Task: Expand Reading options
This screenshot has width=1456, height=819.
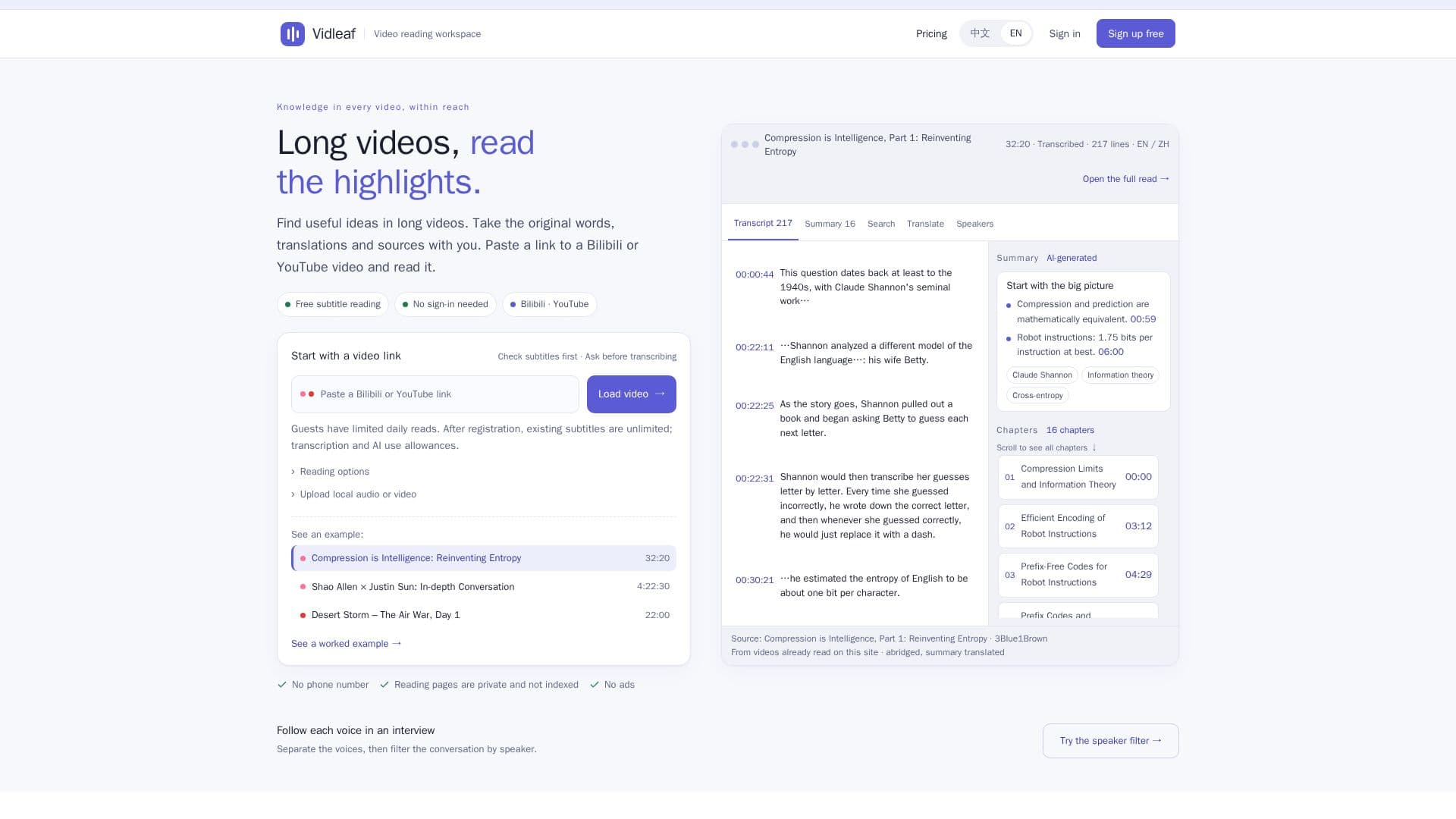Action: click(x=331, y=472)
